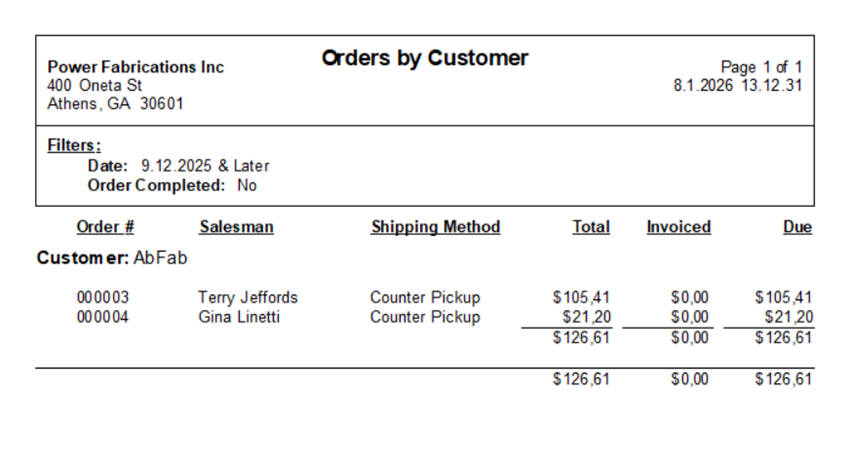This screenshot has width=850, height=470.
Task: Click the Total column header
Action: pyautogui.click(x=591, y=227)
